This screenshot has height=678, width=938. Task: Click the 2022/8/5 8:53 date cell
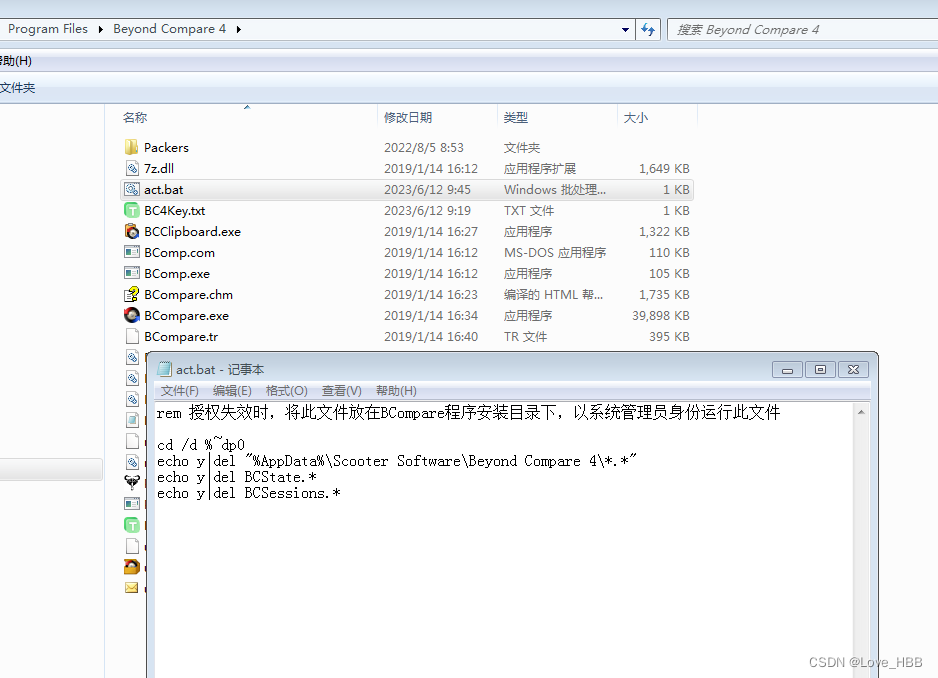click(x=424, y=147)
